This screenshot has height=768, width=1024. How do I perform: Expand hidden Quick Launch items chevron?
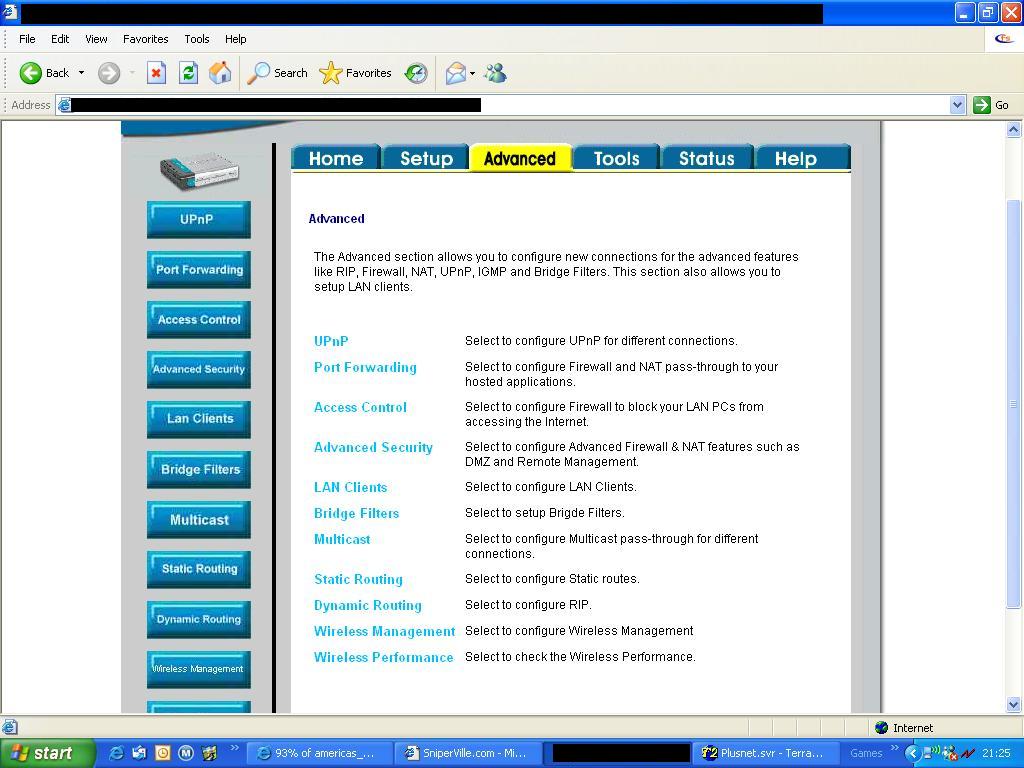(x=234, y=748)
